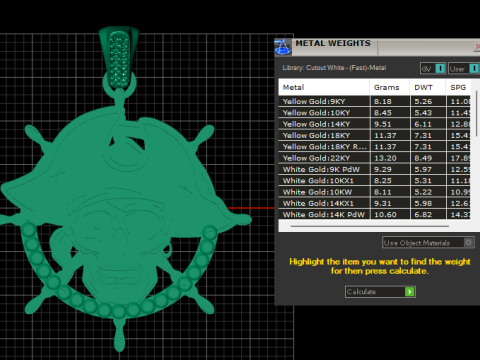
Task: Select the Yellow Gold:22KY row
Action: click(x=374, y=158)
